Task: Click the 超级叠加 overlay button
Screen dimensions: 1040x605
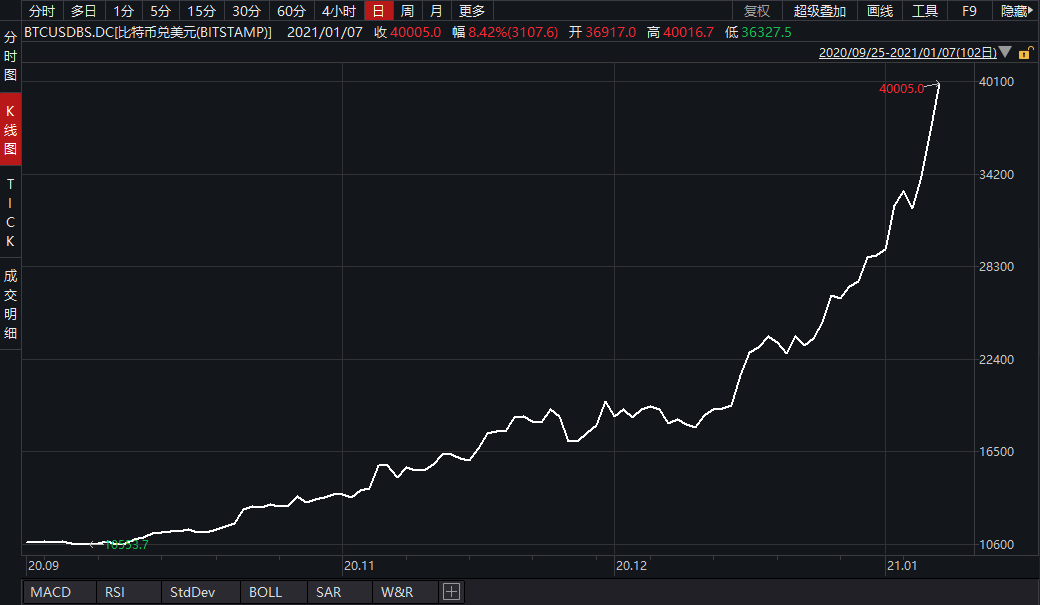Action: tap(819, 11)
